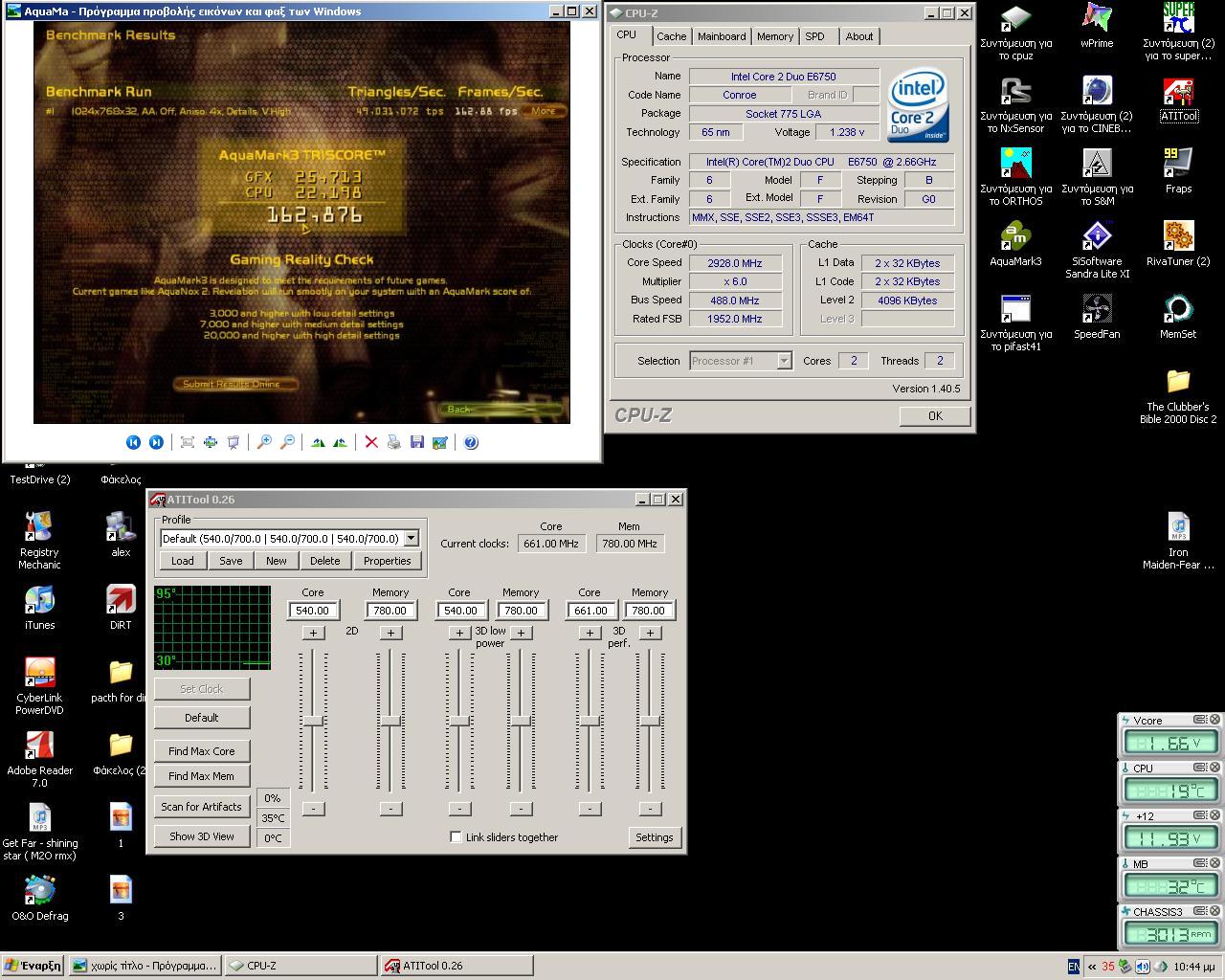Image resolution: width=1225 pixels, height=980 pixels.
Task: Open image for editing from viewer toolbar
Action: pyautogui.click(x=439, y=442)
